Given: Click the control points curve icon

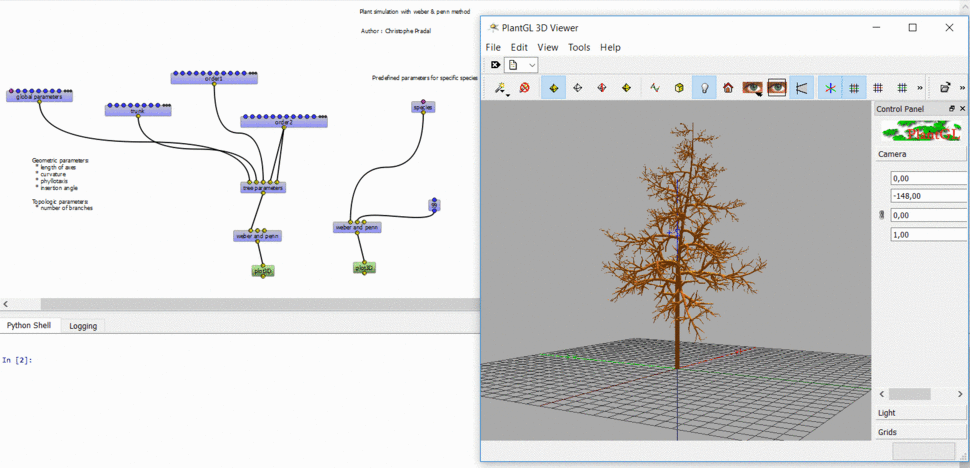Looking at the screenshot, I should point(655,88).
